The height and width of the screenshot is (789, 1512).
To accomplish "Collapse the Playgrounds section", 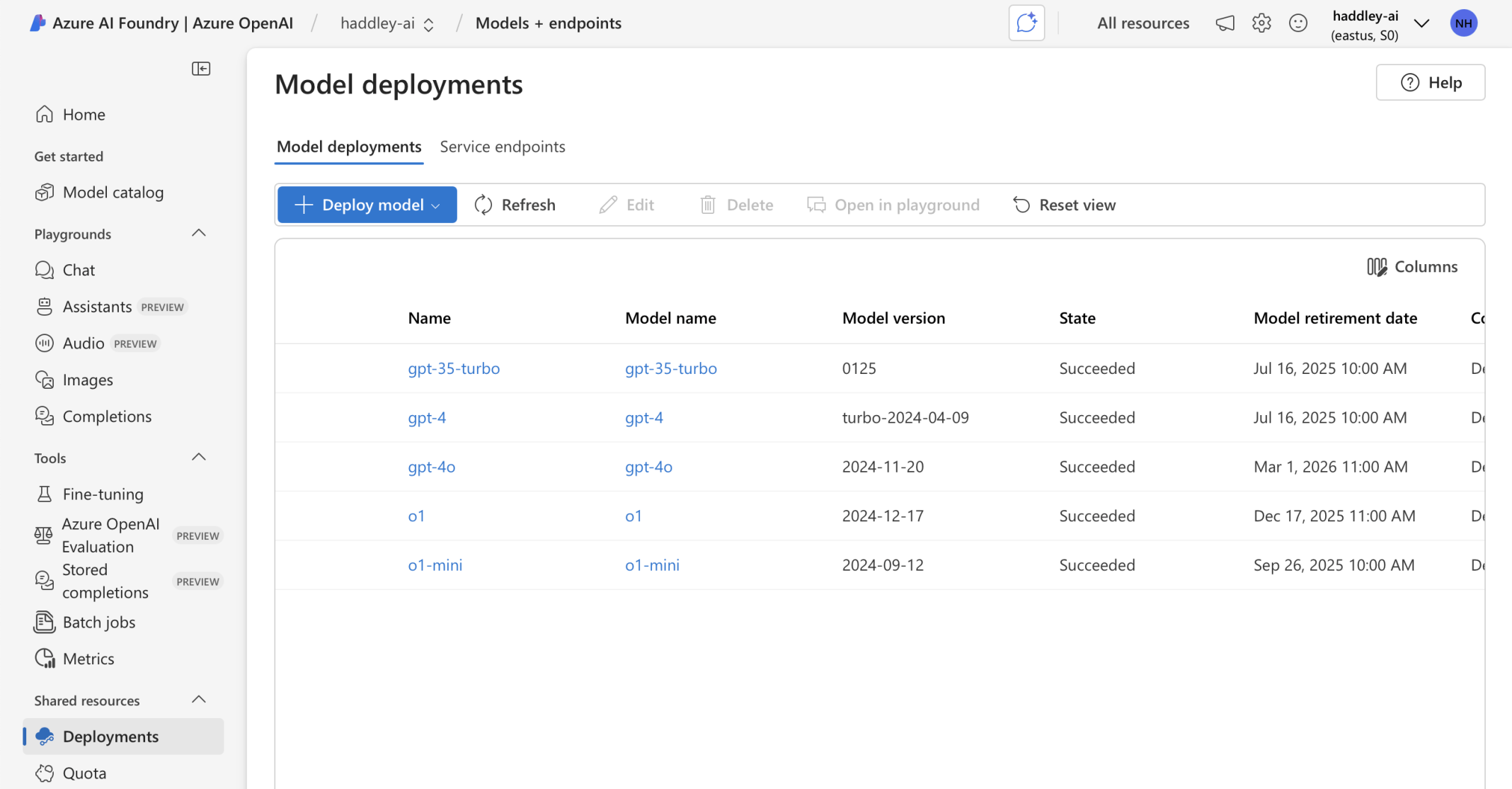I will [199, 233].
